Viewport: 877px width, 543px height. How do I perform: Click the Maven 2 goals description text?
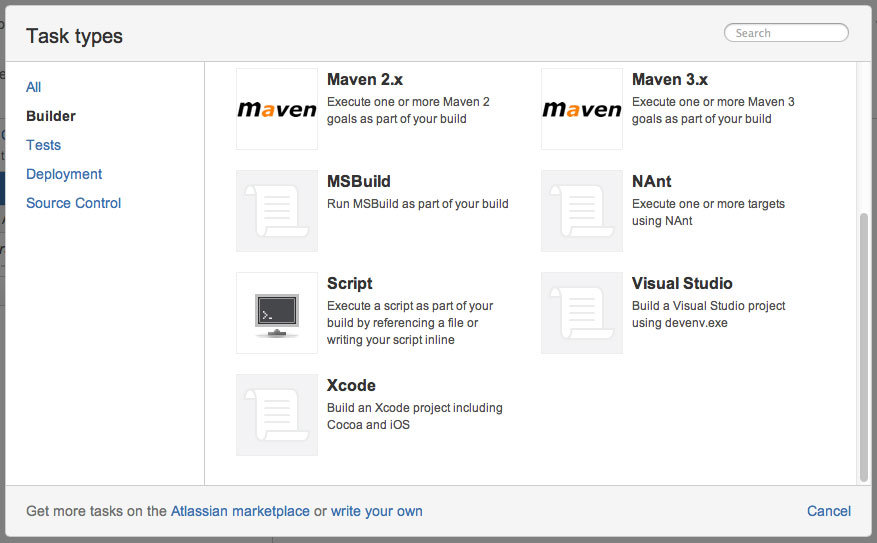click(408, 110)
